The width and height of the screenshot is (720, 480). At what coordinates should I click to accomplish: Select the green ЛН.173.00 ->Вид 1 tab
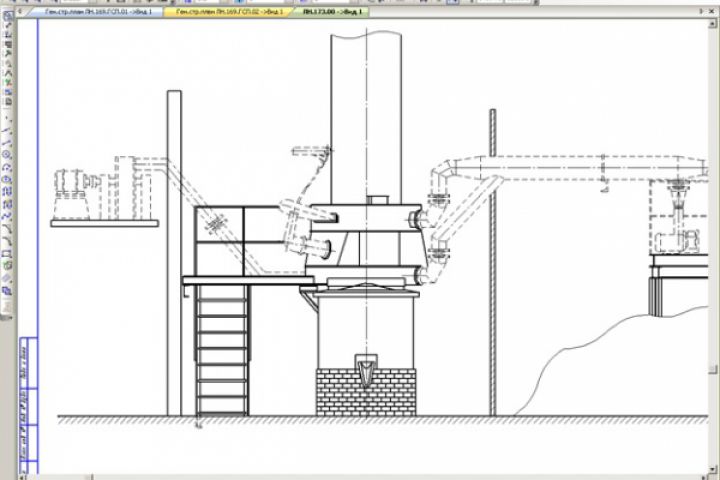(332, 11)
